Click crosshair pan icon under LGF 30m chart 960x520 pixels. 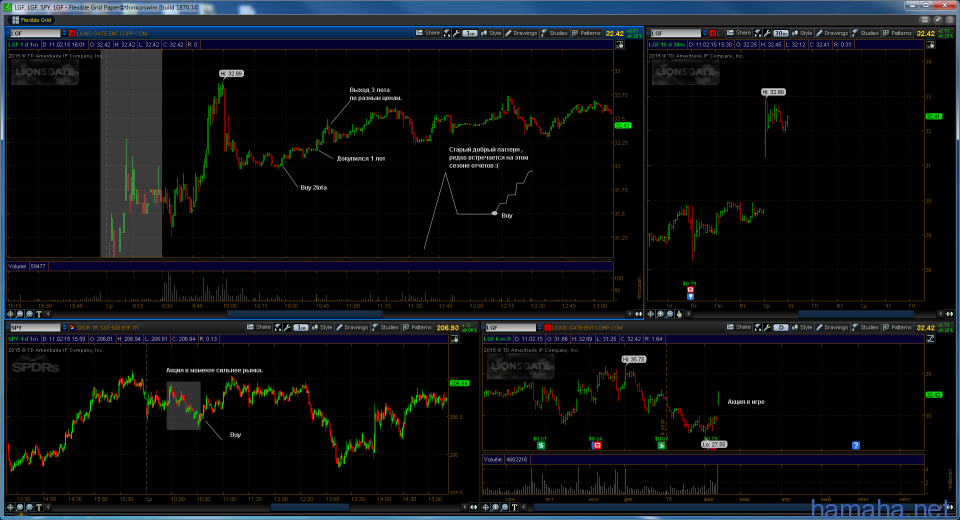(x=651, y=314)
